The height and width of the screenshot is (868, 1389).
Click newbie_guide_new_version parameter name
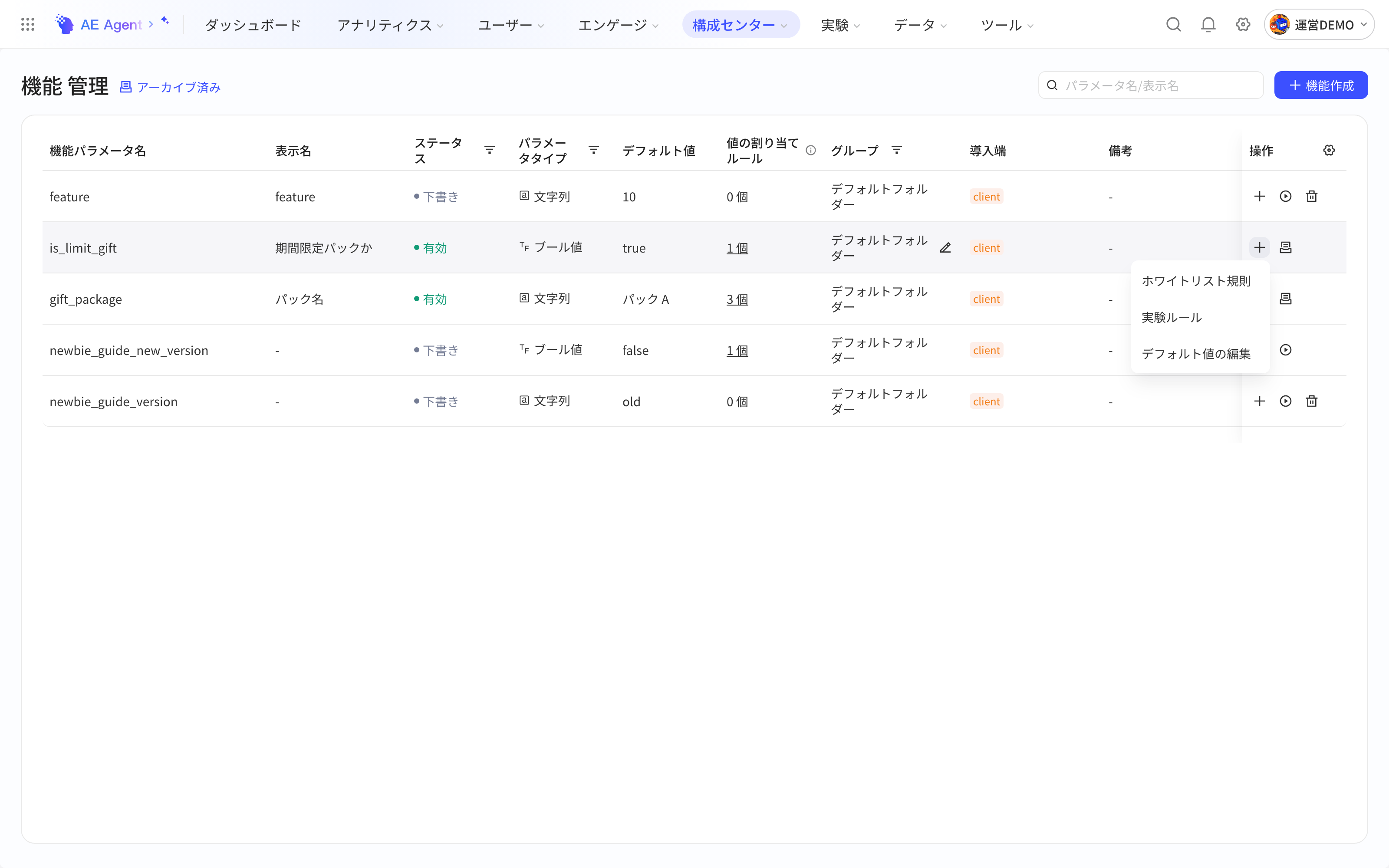(x=128, y=350)
